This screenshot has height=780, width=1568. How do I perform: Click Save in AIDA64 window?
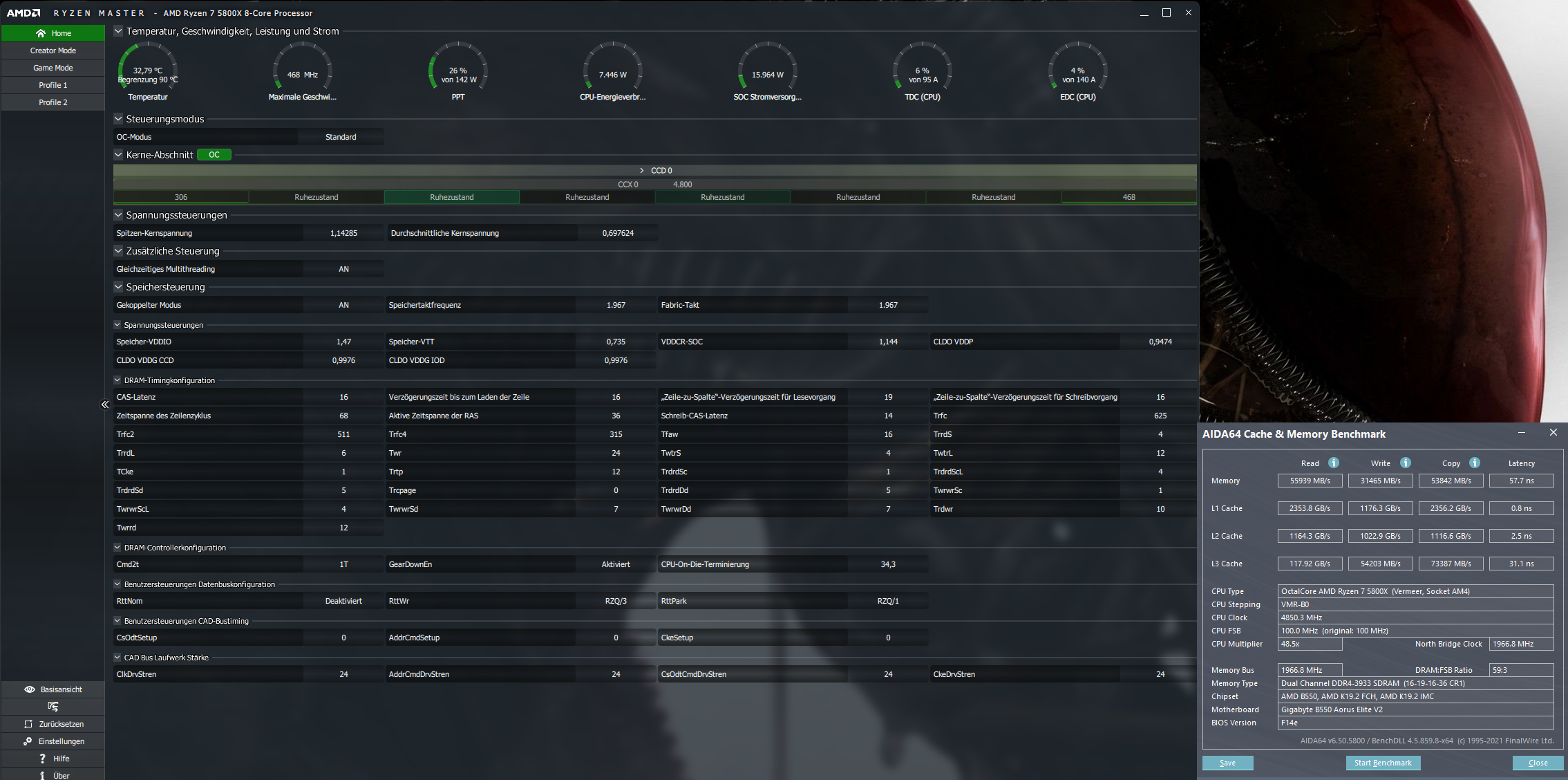click(x=1227, y=763)
